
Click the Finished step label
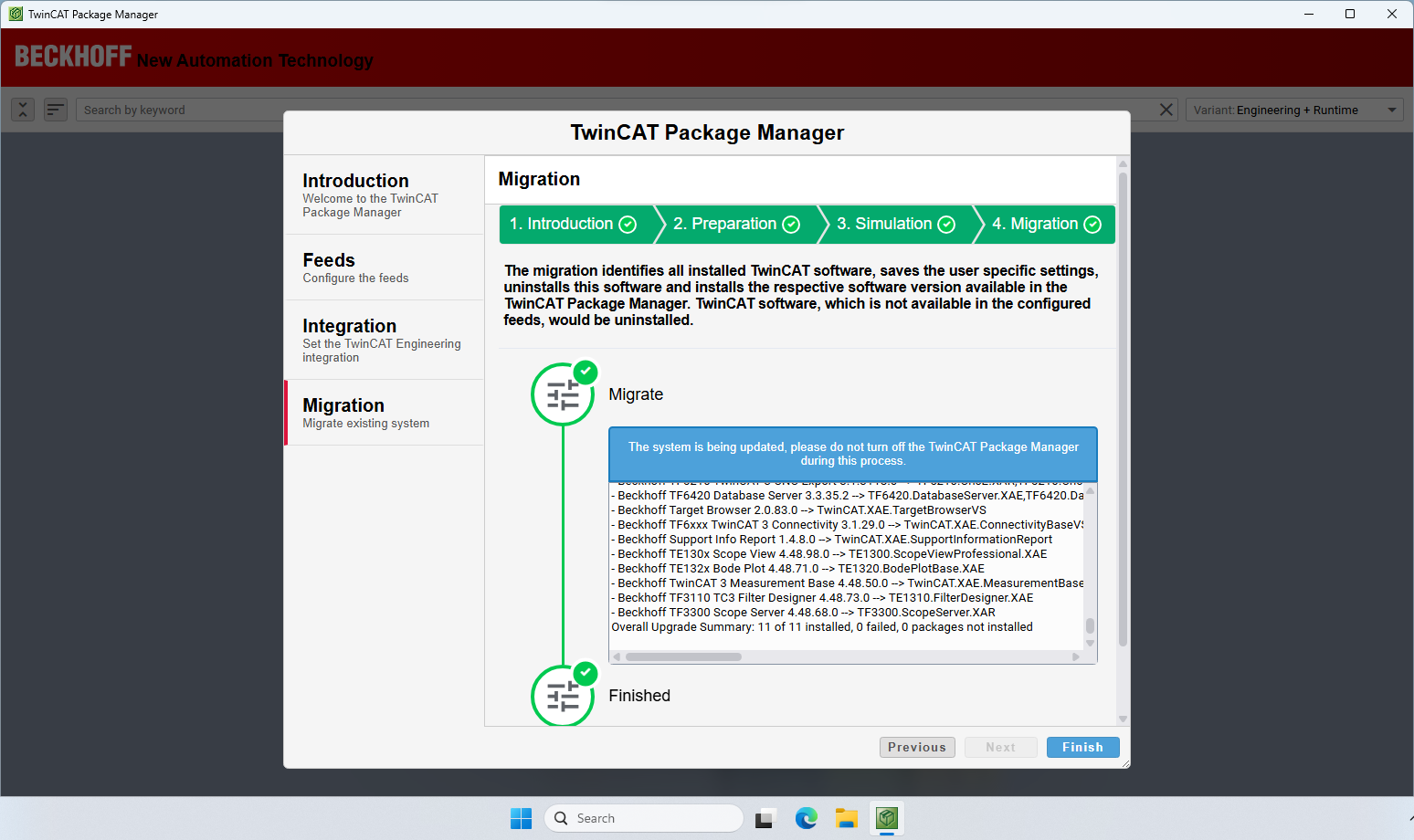tap(639, 696)
